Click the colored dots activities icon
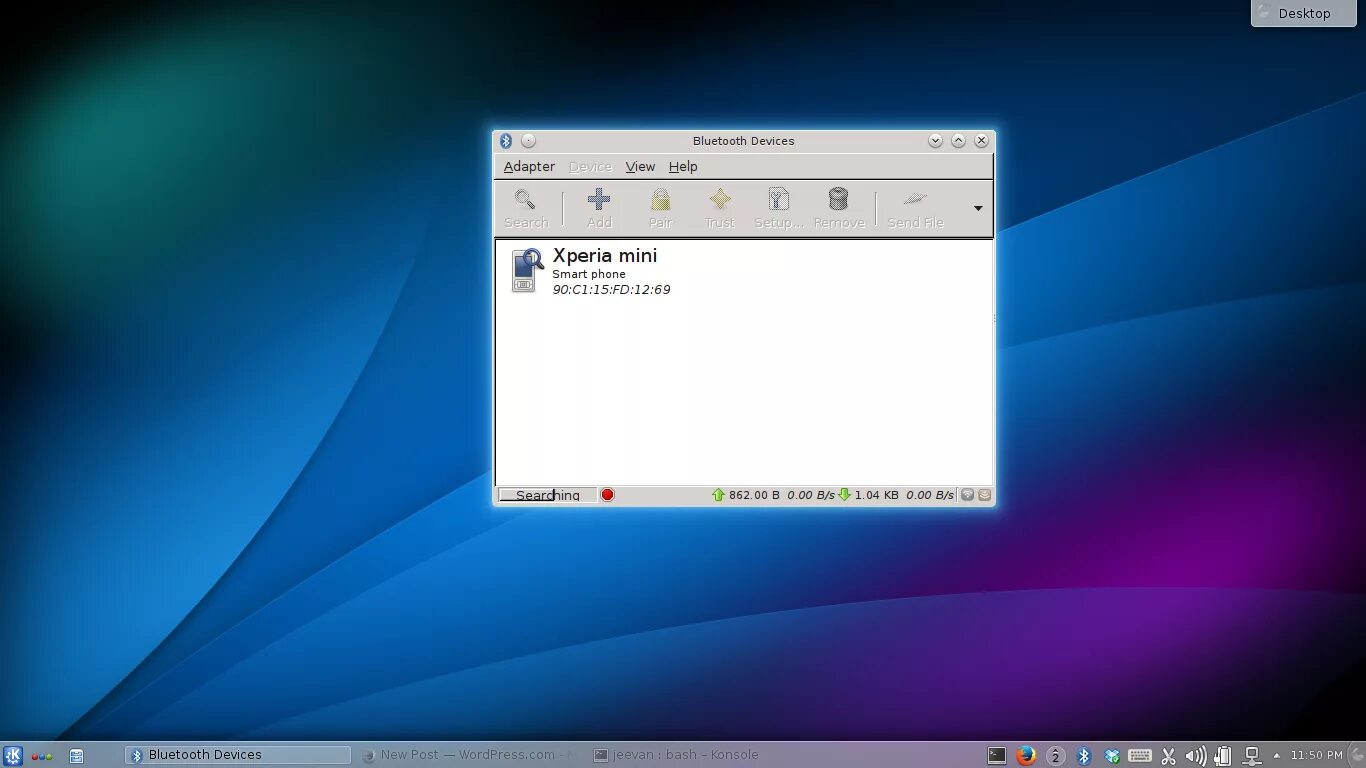This screenshot has width=1366, height=768. (x=41, y=757)
